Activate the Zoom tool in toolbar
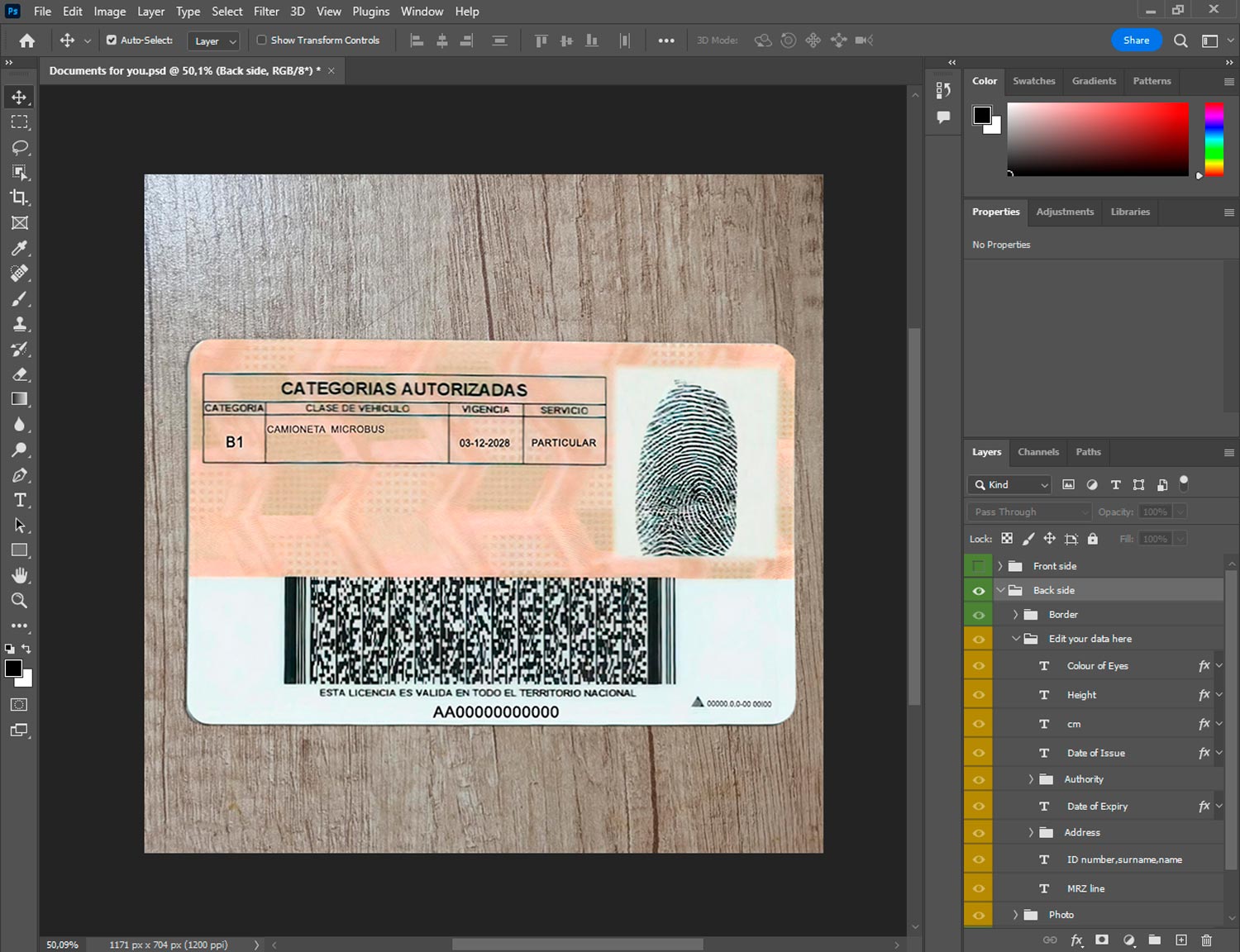Screen dimensions: 1240x952 pos(19,601)
